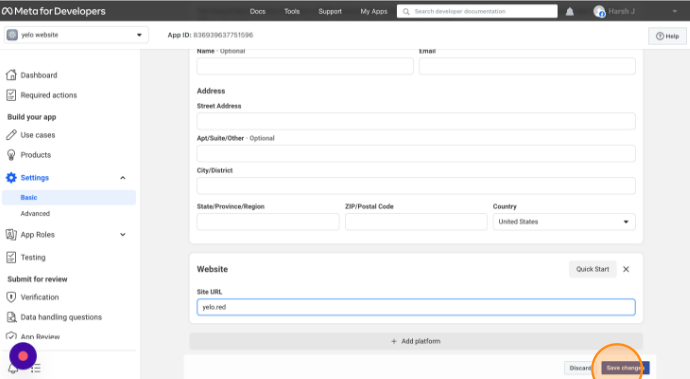The height and width of the screenshot is (379, 690).
Task: Click the Data handling questions icon
Action: (11, 317)
